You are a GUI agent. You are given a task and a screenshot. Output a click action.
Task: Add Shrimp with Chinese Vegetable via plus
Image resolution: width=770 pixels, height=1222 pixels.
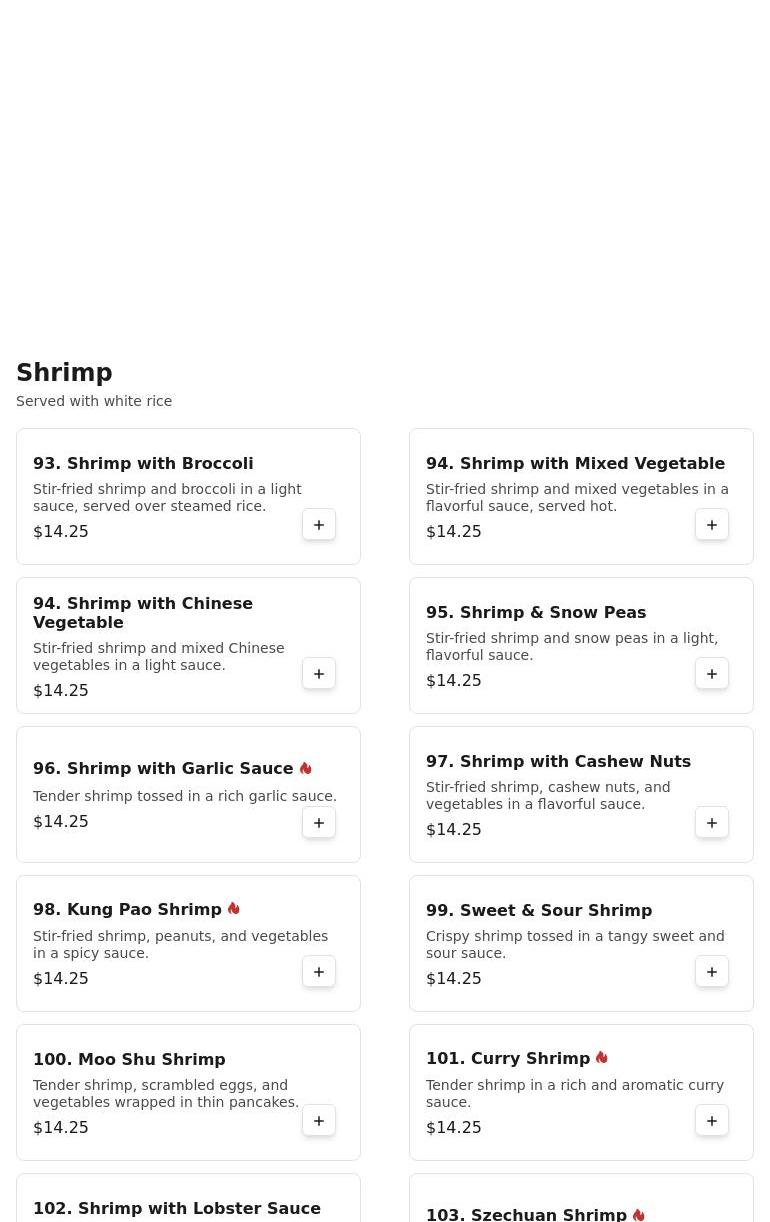point(319,674)
